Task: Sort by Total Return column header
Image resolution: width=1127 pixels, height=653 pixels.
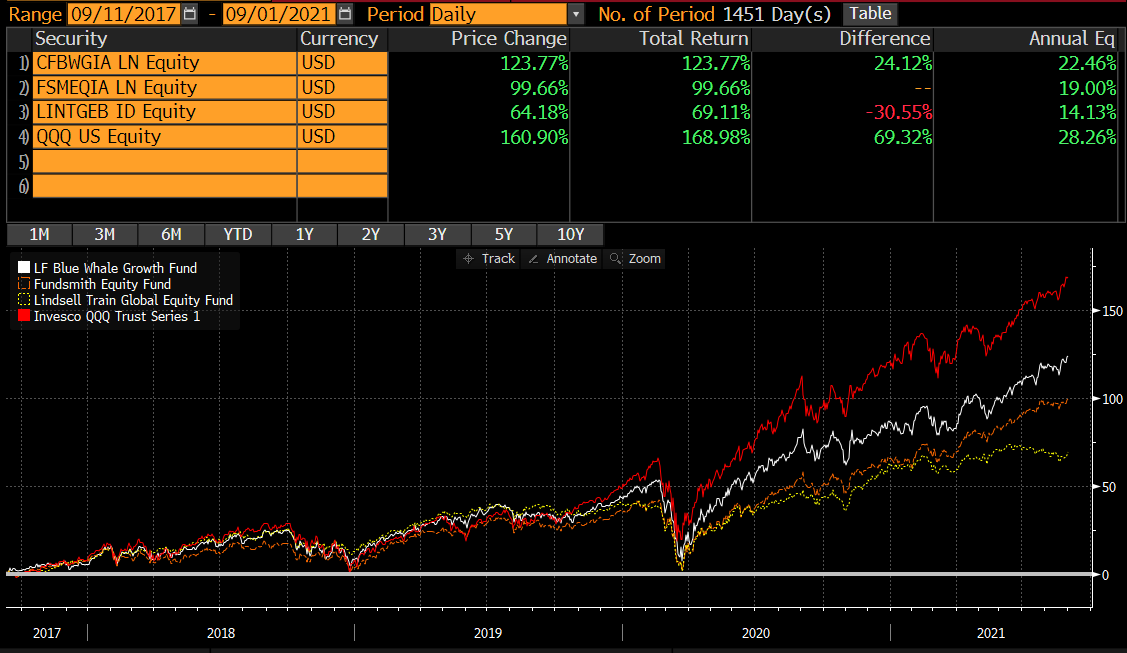Action: 694,39
